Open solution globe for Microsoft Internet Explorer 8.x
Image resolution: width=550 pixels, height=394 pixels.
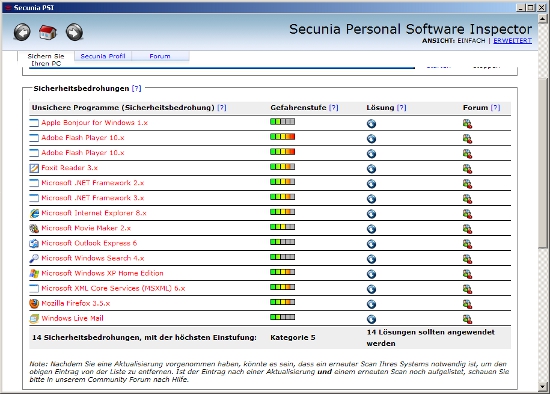pyautogui.click(x=371, y=214)
